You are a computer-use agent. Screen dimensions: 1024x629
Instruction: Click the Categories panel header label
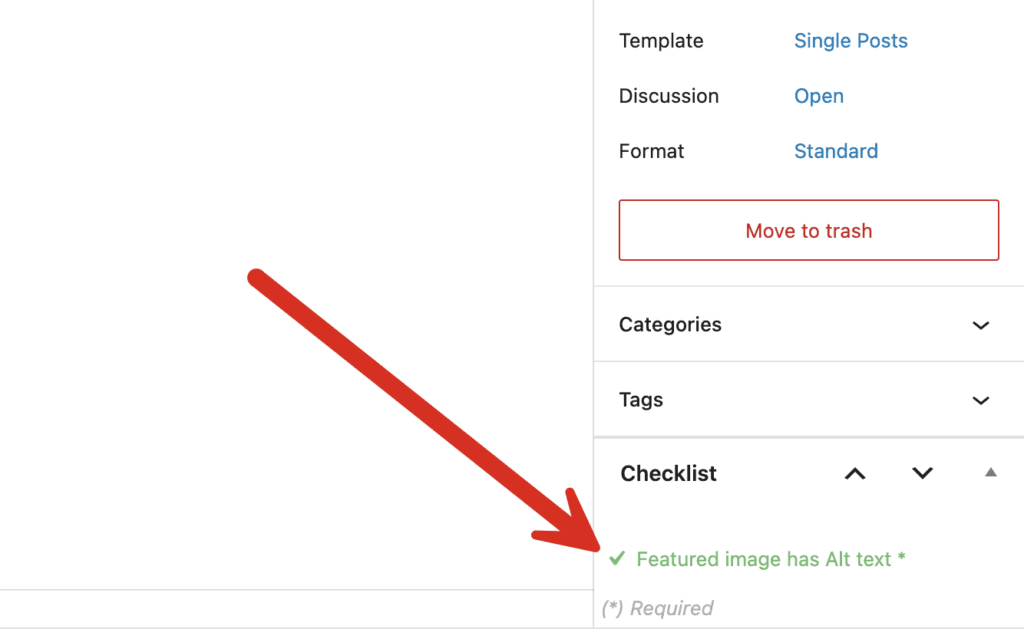coord(670,324)
